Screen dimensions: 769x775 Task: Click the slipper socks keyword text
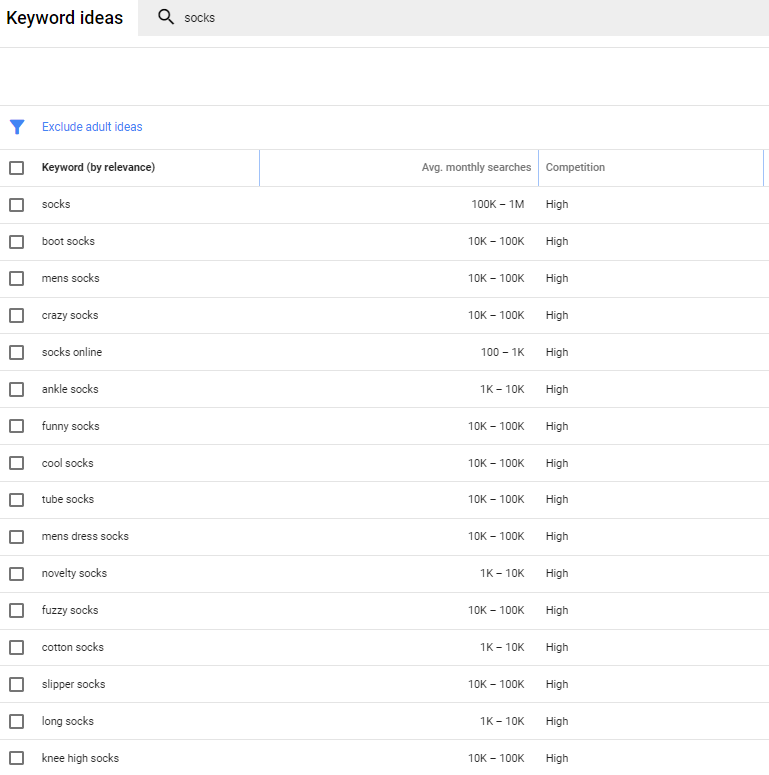[74, 685]
